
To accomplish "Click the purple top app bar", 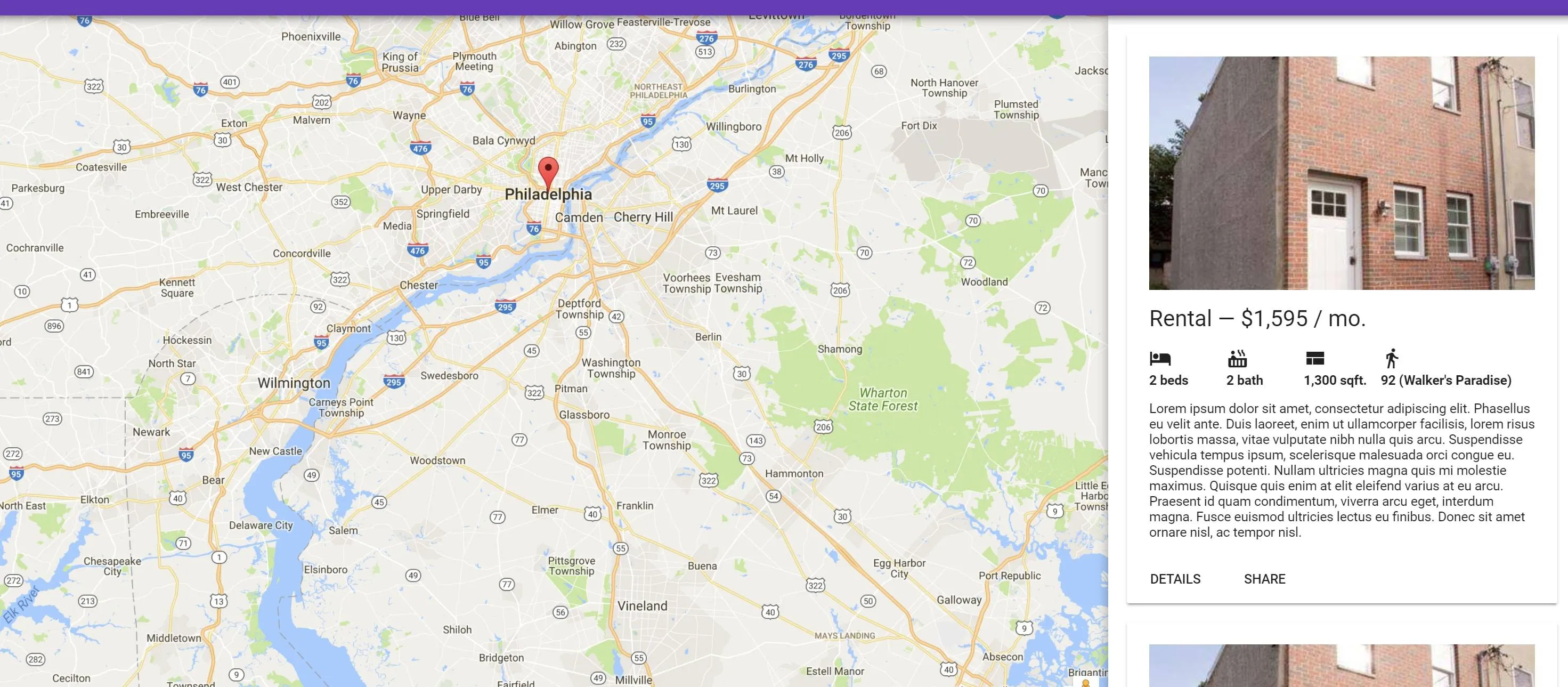I will (784, 7).
